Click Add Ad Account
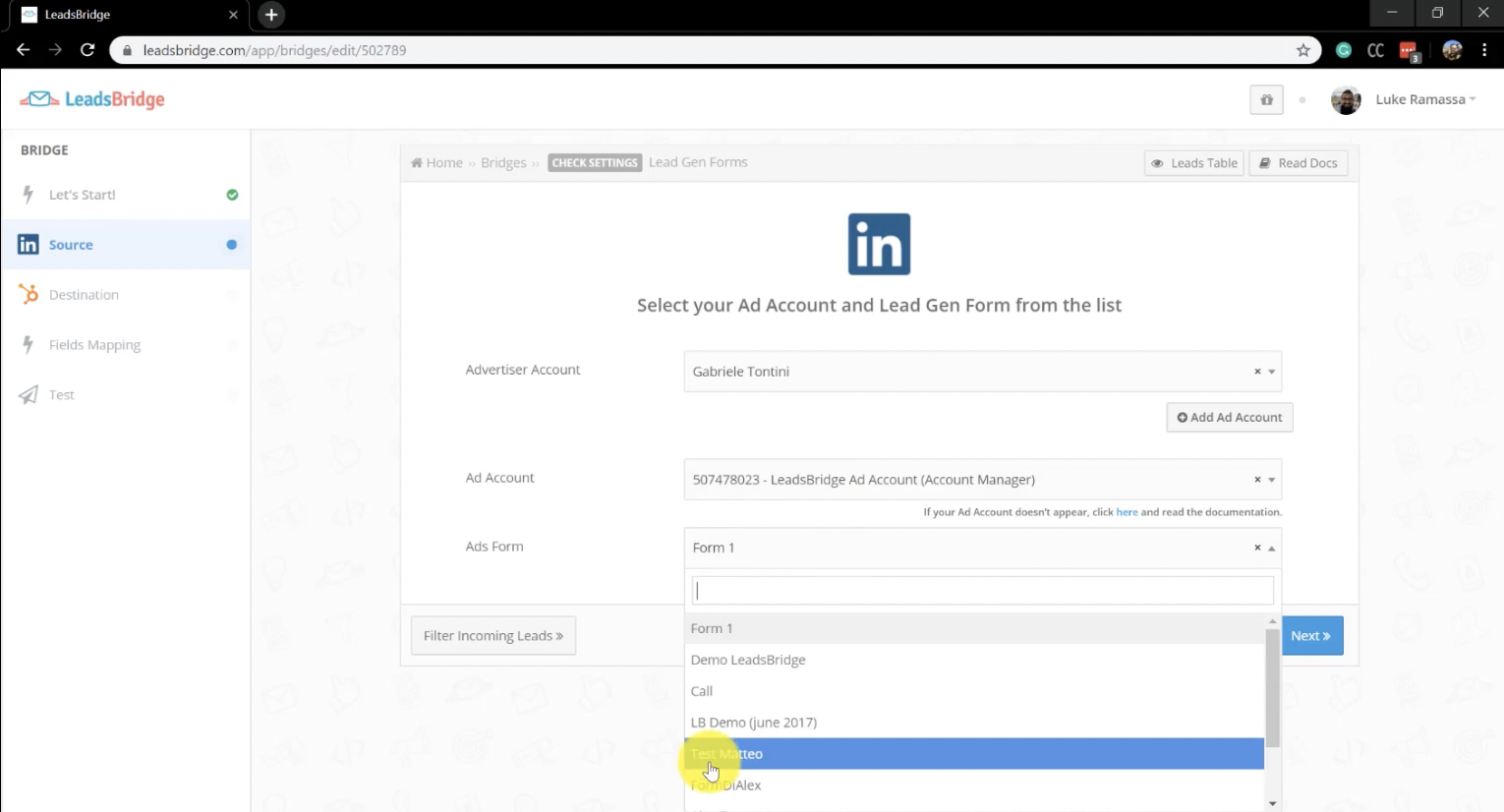The width and height of the screenshot is (1504, 812). click(1230, 417)
